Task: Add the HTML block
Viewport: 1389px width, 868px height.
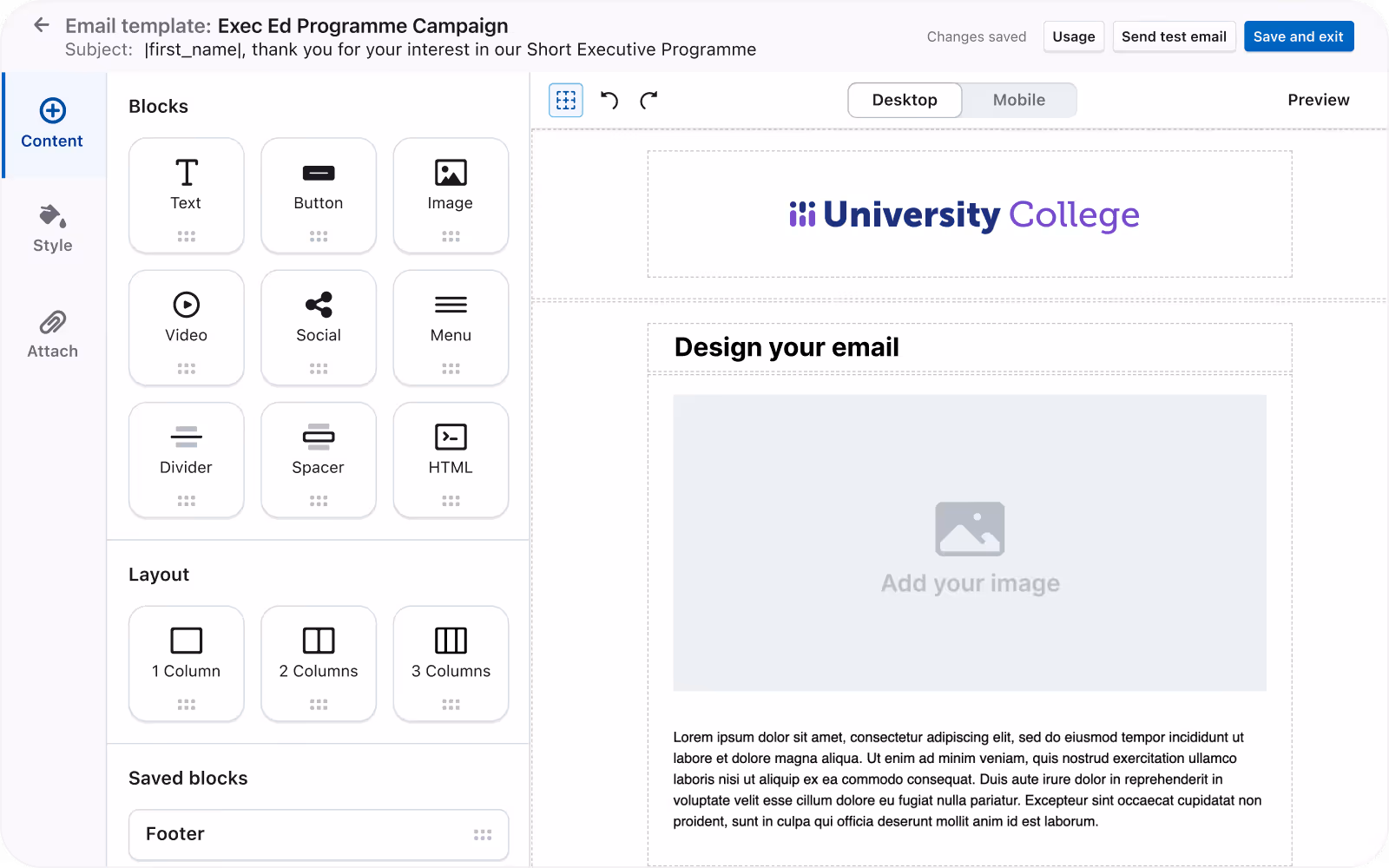Action: pyautogui.click(x=451, y=459)
